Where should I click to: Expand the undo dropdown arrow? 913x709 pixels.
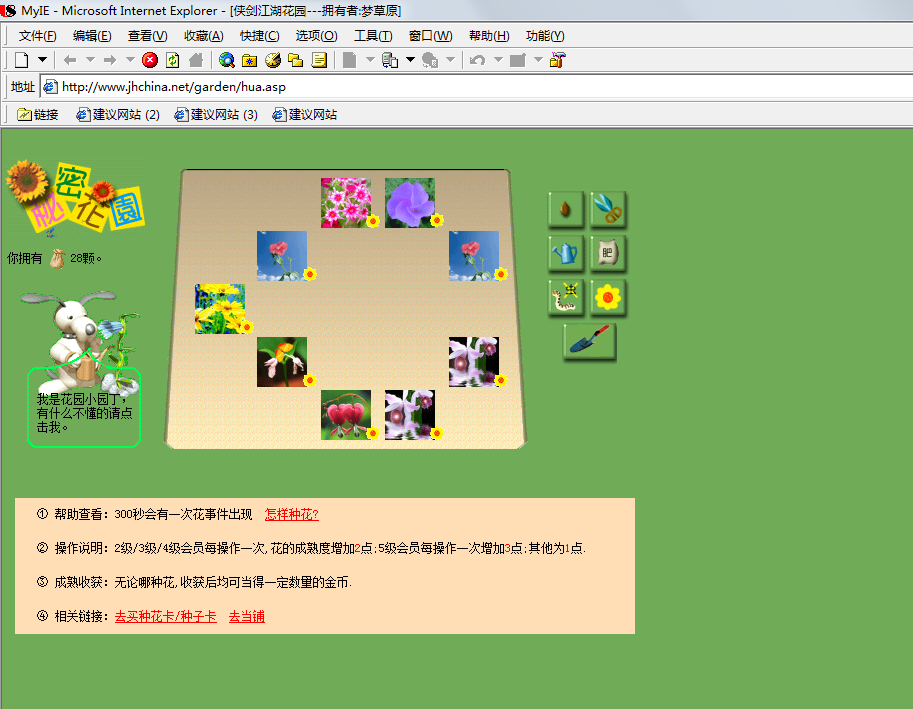[498, 59]
